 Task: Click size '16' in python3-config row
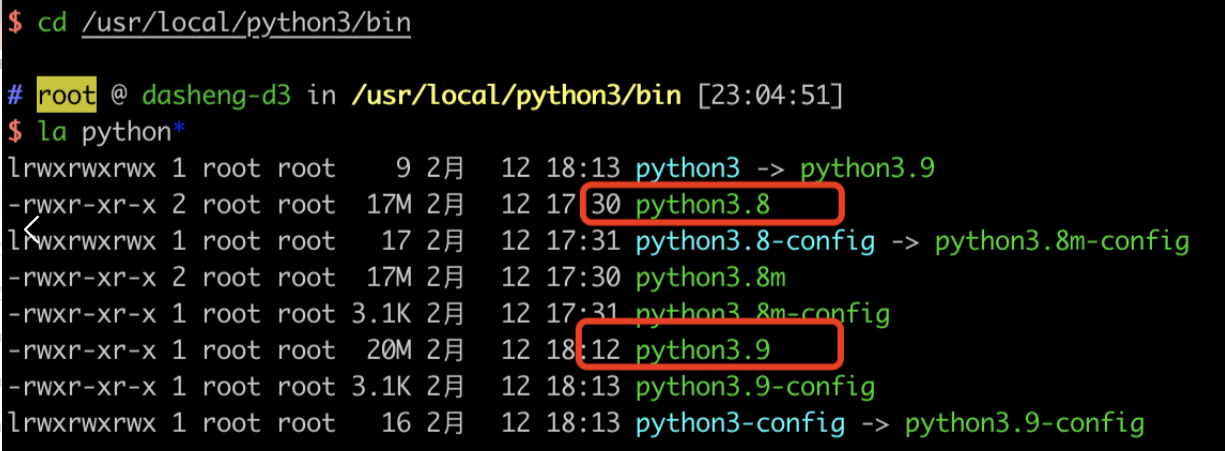click(x=397, y=423)
